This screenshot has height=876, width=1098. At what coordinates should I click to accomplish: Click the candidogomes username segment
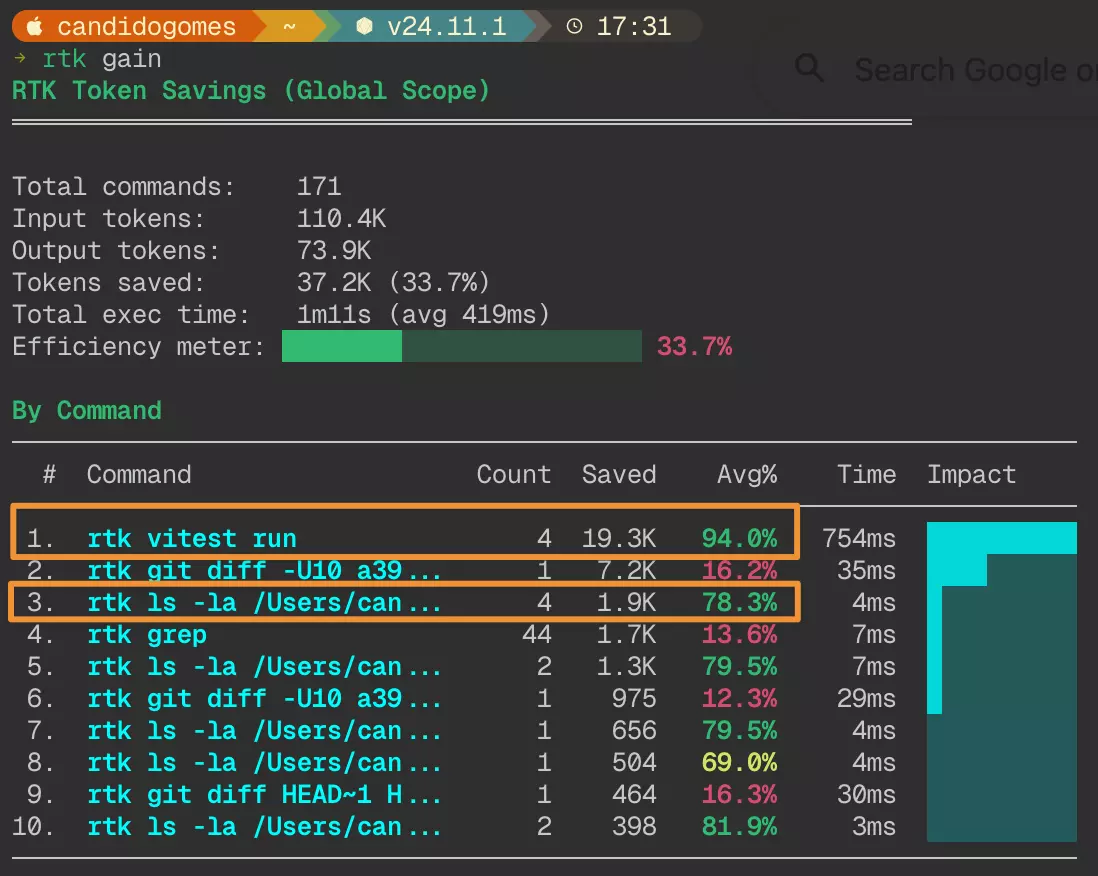click(146, 27)
